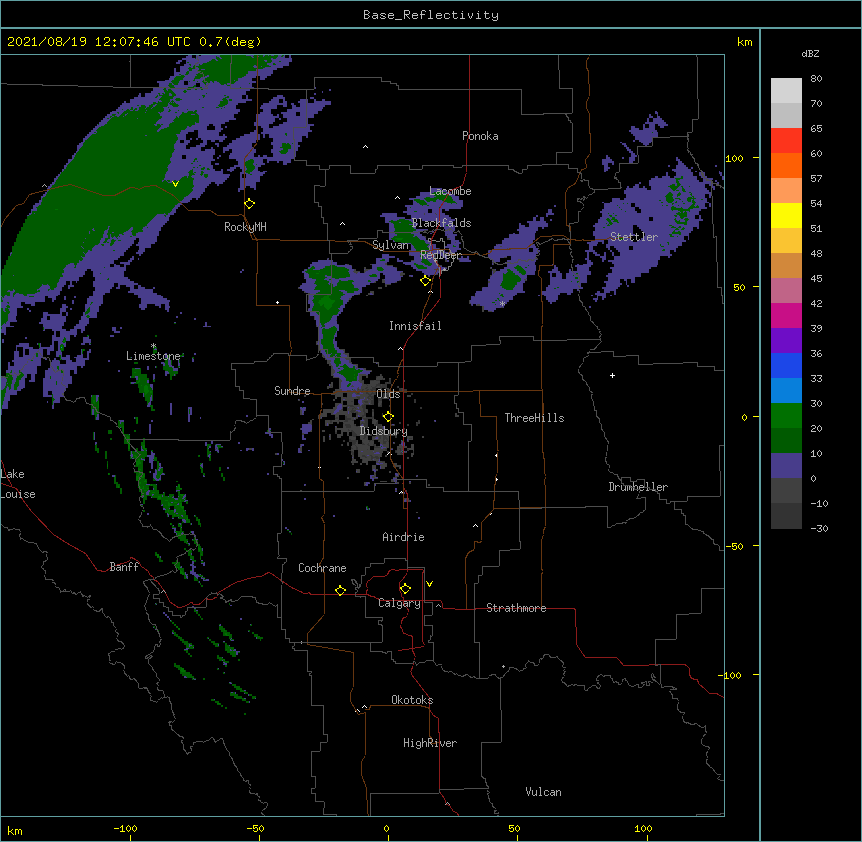The width and height of the screenshot is (862, 842).
Task: Click the Airdrie label
Action: coord(403,537)
